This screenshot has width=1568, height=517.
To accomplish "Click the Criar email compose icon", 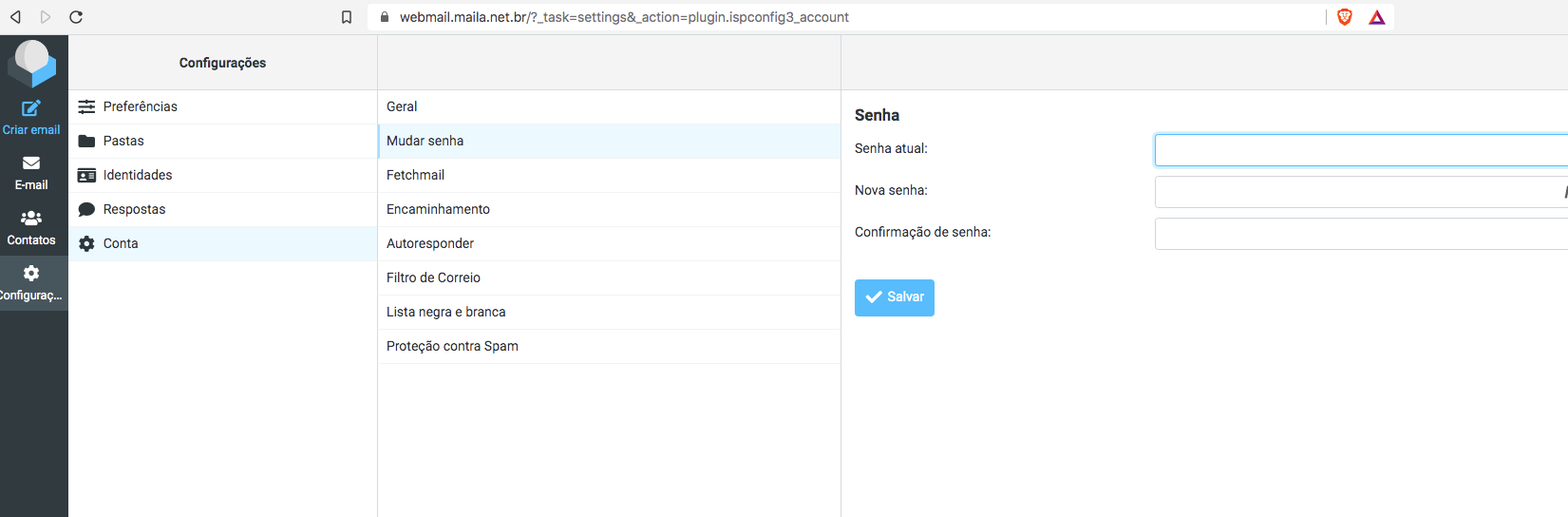I will (x=31, y=108).
